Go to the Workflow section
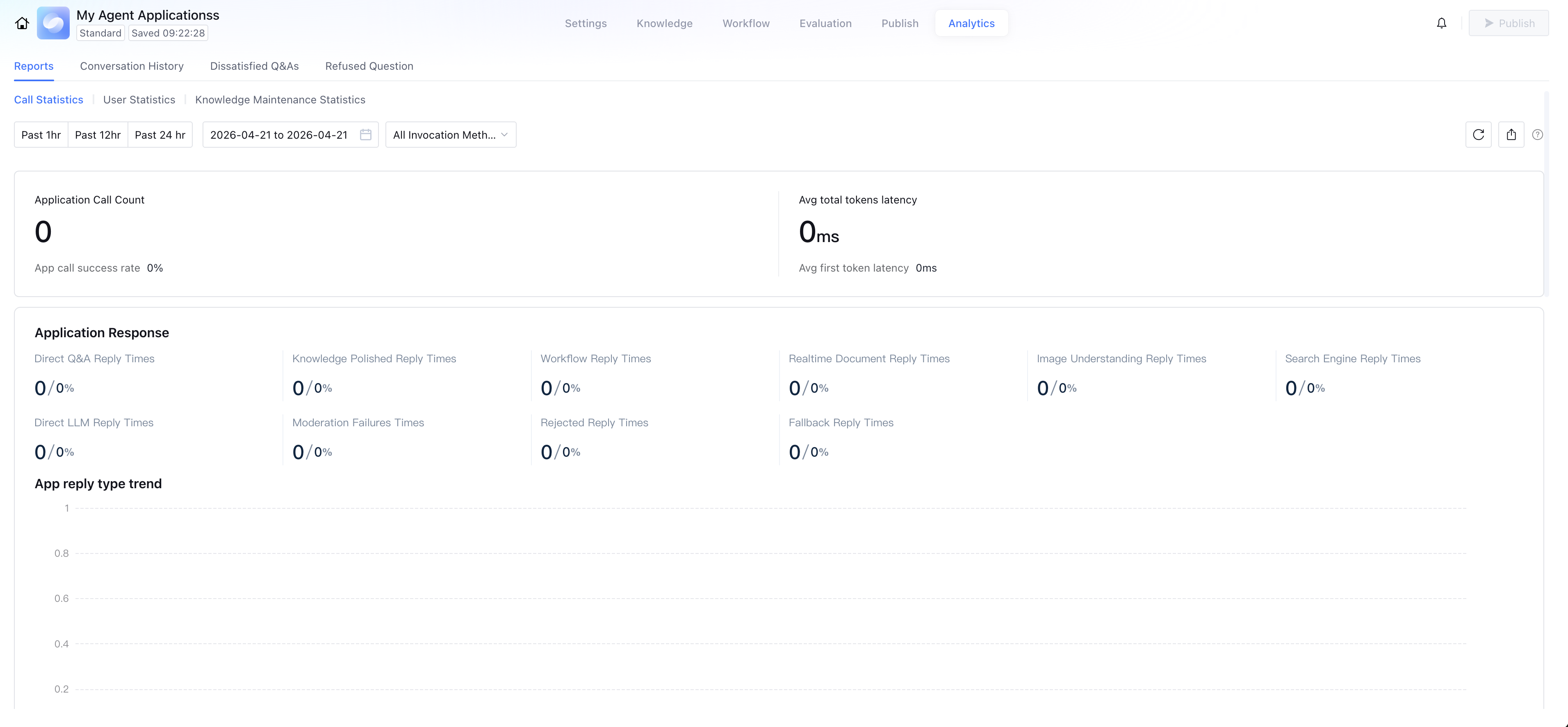 745,23
